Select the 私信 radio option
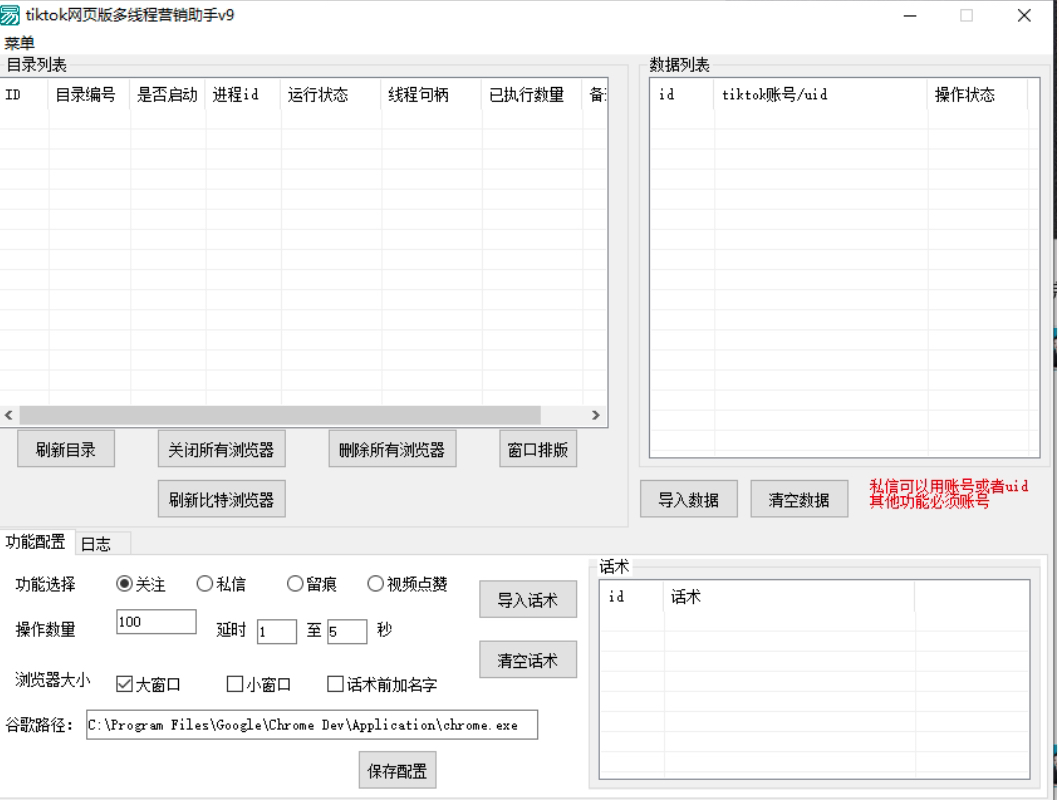Viewport: 1059px width, 800px height. 204,584
